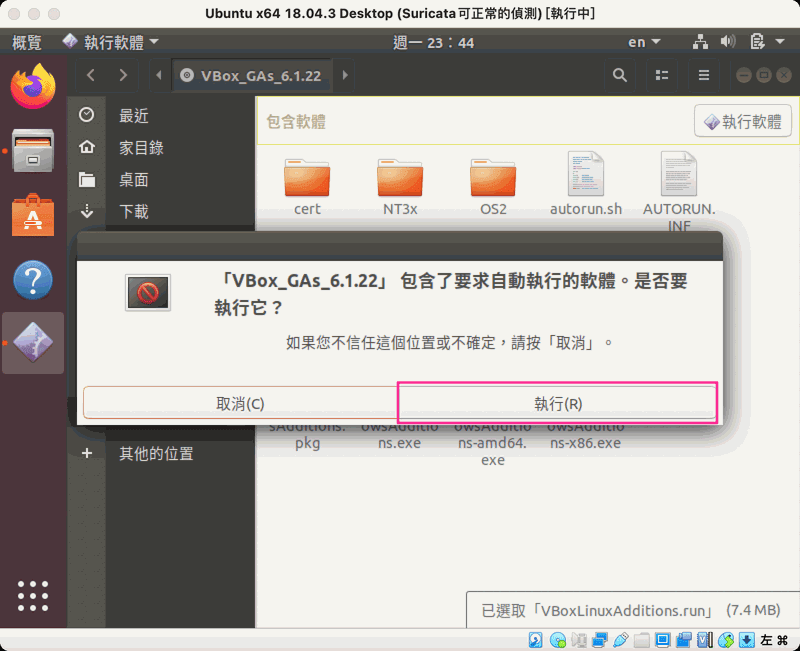800x651 pixels.
Task: Open Firefox from the Ubuntu dock
Action: click(x=33, y=86)
